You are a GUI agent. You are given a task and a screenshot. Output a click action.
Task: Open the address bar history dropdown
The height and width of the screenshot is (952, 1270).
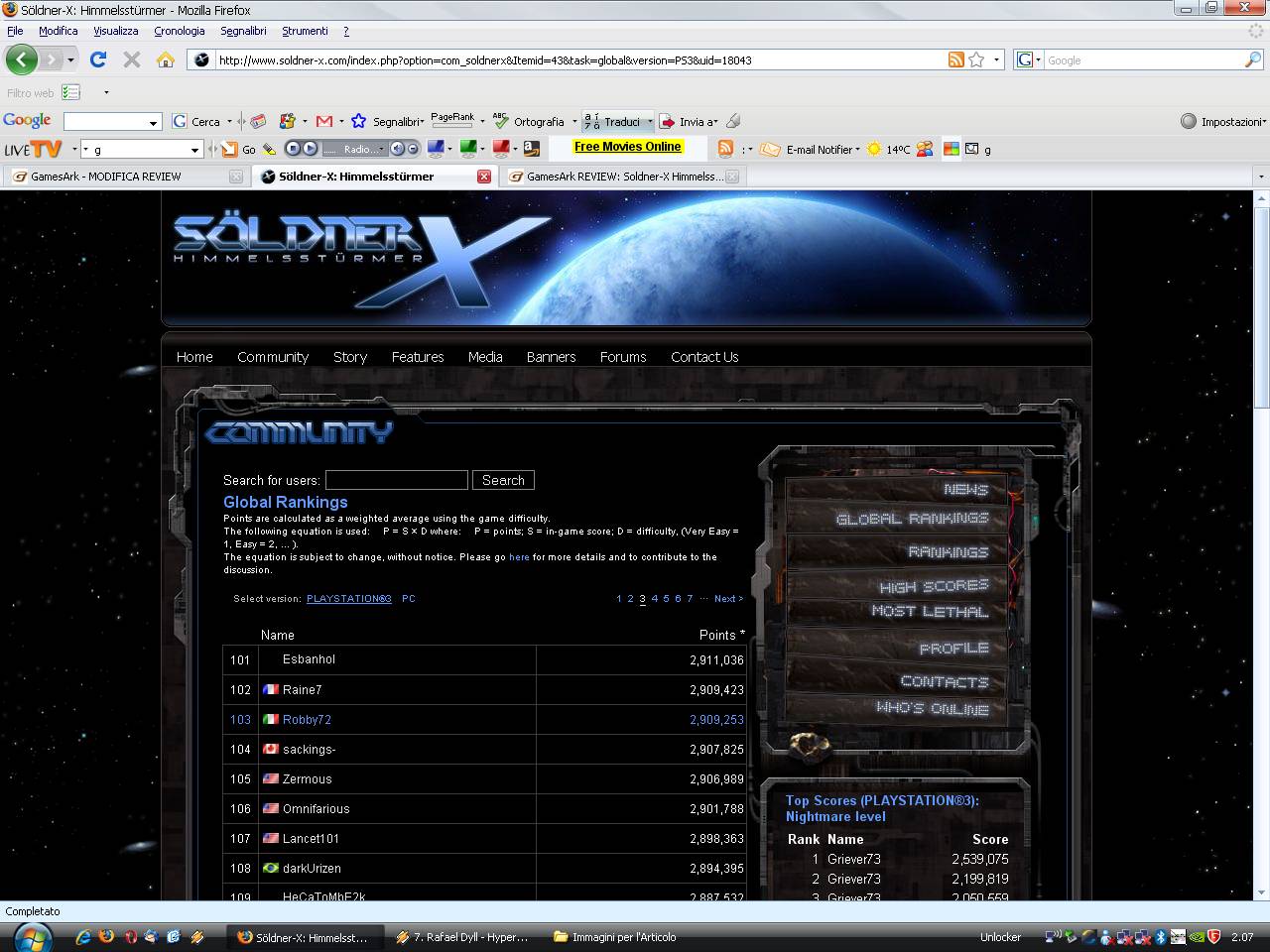pyautogui.click(x=996, y=59)
